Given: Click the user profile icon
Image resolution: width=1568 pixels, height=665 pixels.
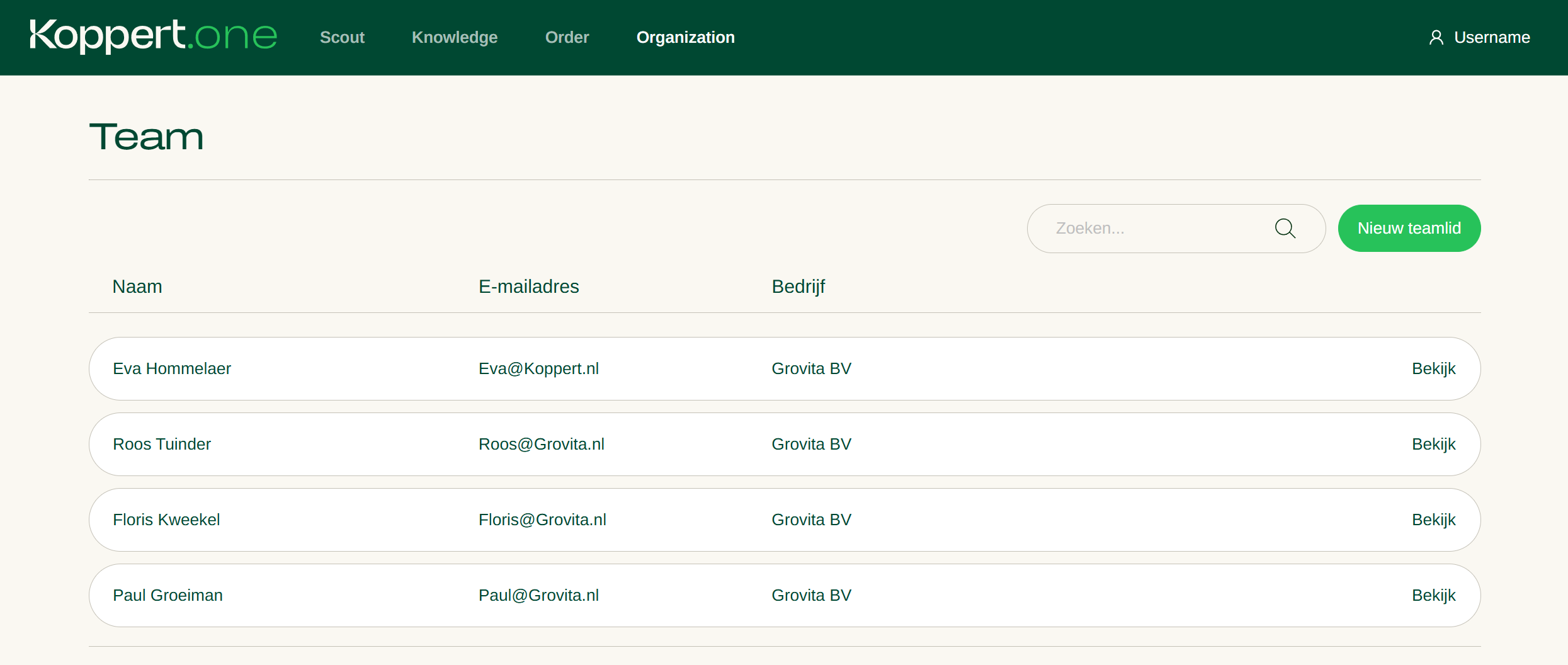Looking at the screenshot, I should [x=1436, y=38].
